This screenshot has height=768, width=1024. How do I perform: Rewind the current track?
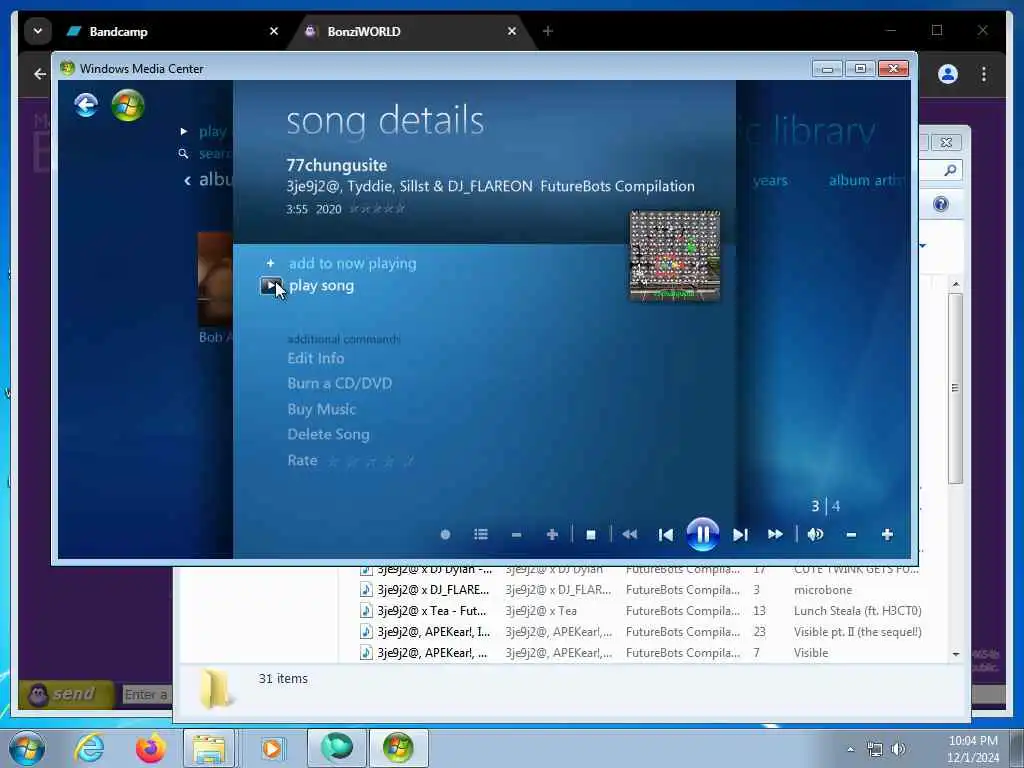click(x=630, y=534)
